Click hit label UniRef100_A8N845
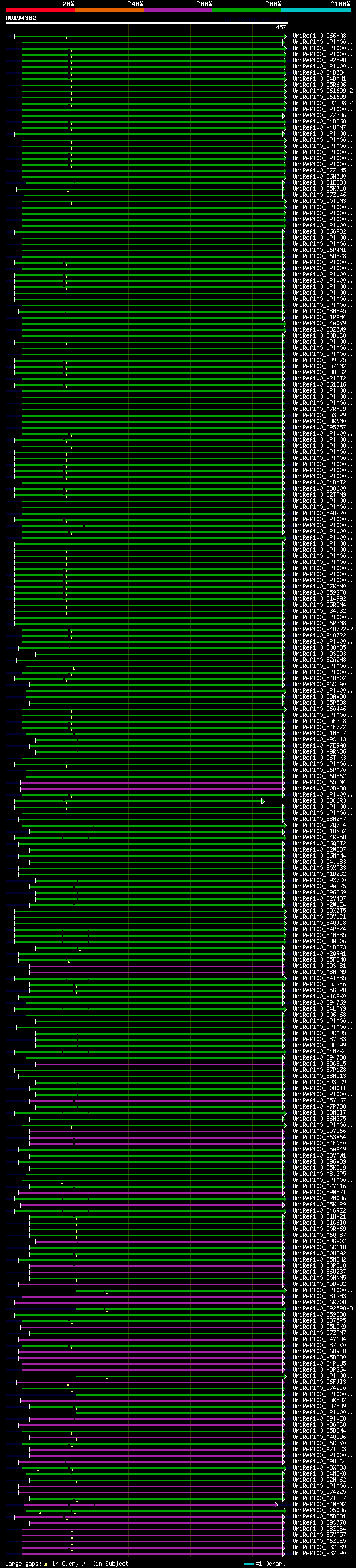Viewport: 356px width, 1568px height. (x=319, y=311)
